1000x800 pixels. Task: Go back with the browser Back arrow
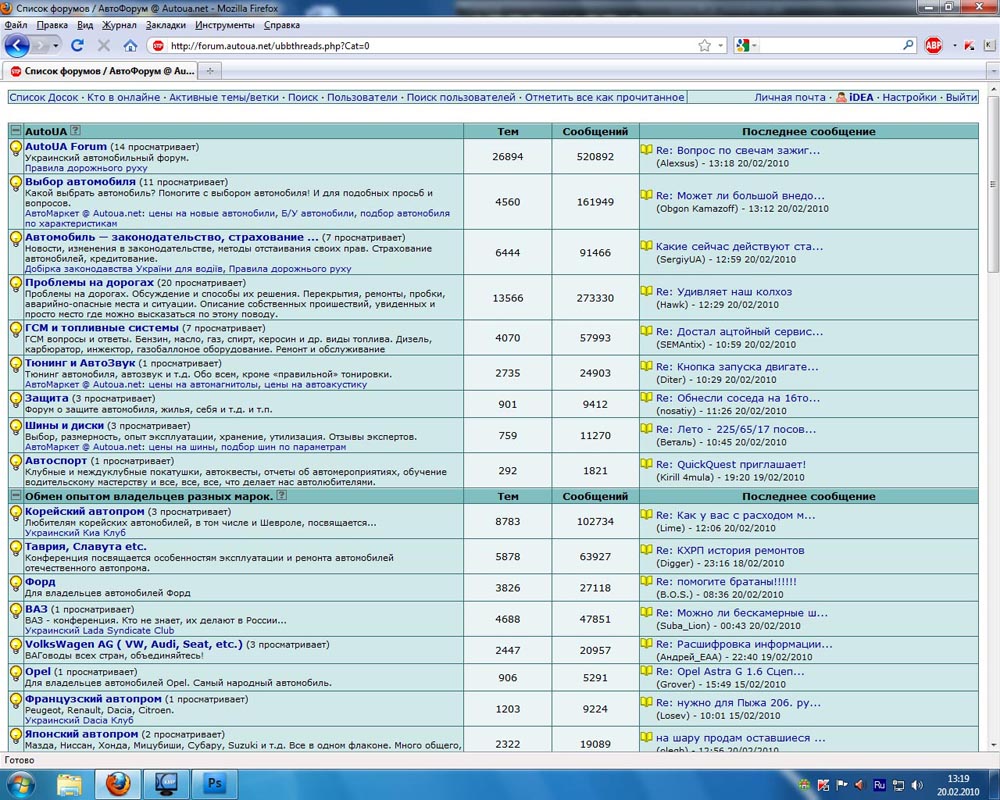click(x=17, y=45)
